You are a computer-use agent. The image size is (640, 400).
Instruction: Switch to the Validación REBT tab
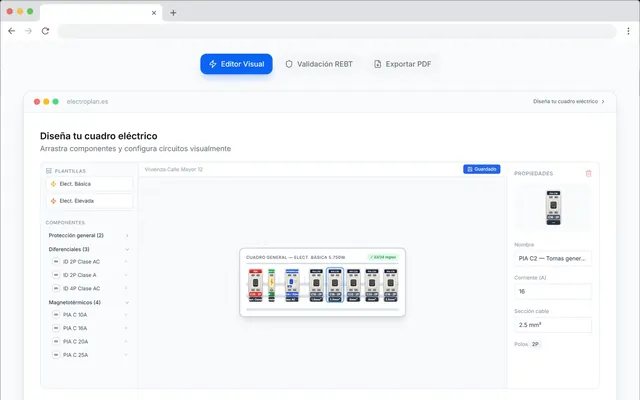tap(319, 64)
